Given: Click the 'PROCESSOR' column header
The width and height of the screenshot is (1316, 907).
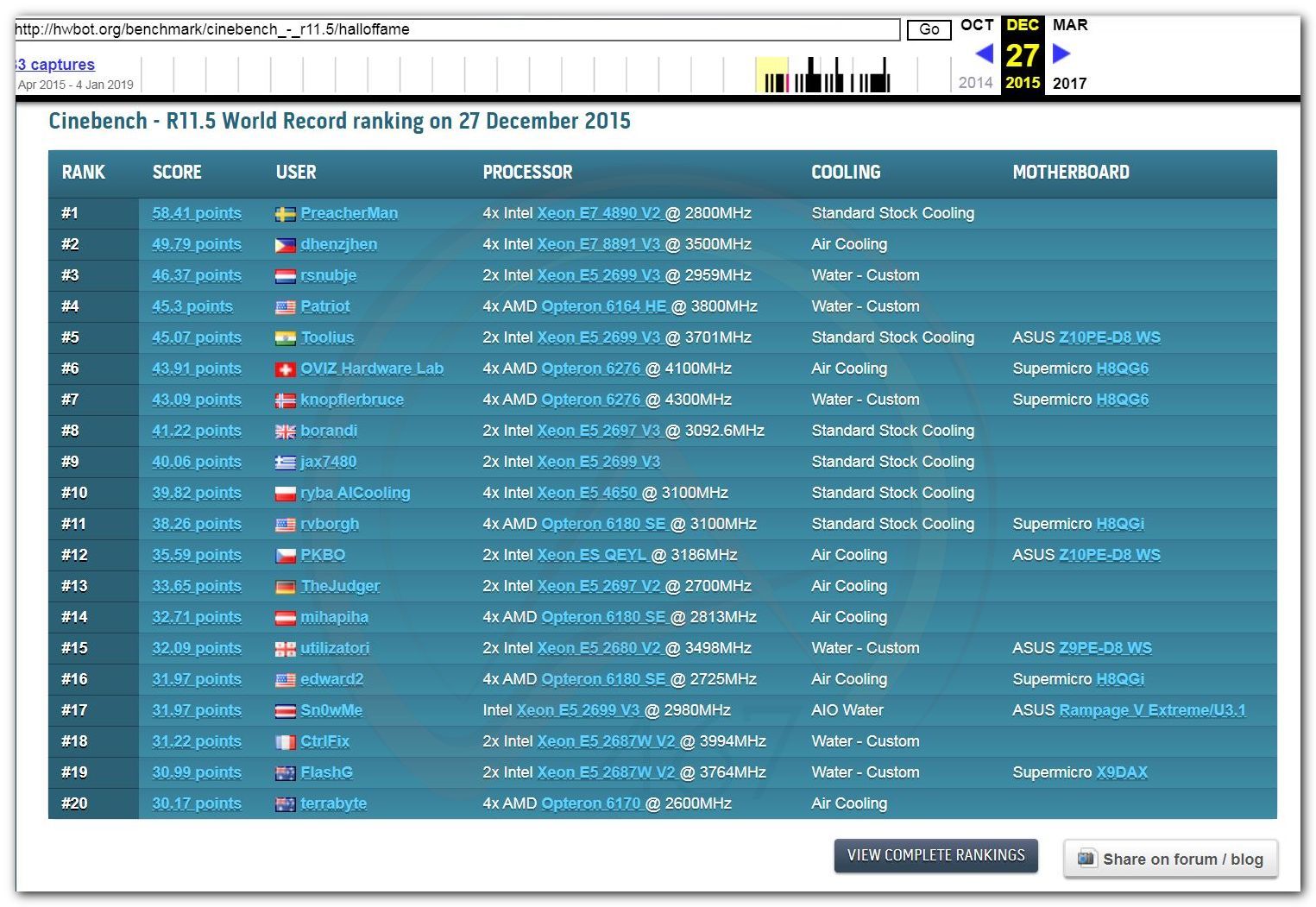Looking at the screenshot, I should click(527, 173).
